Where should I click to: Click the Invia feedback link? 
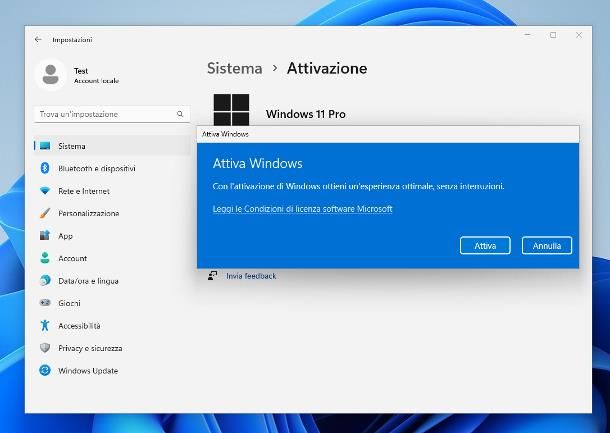[251, 276]
